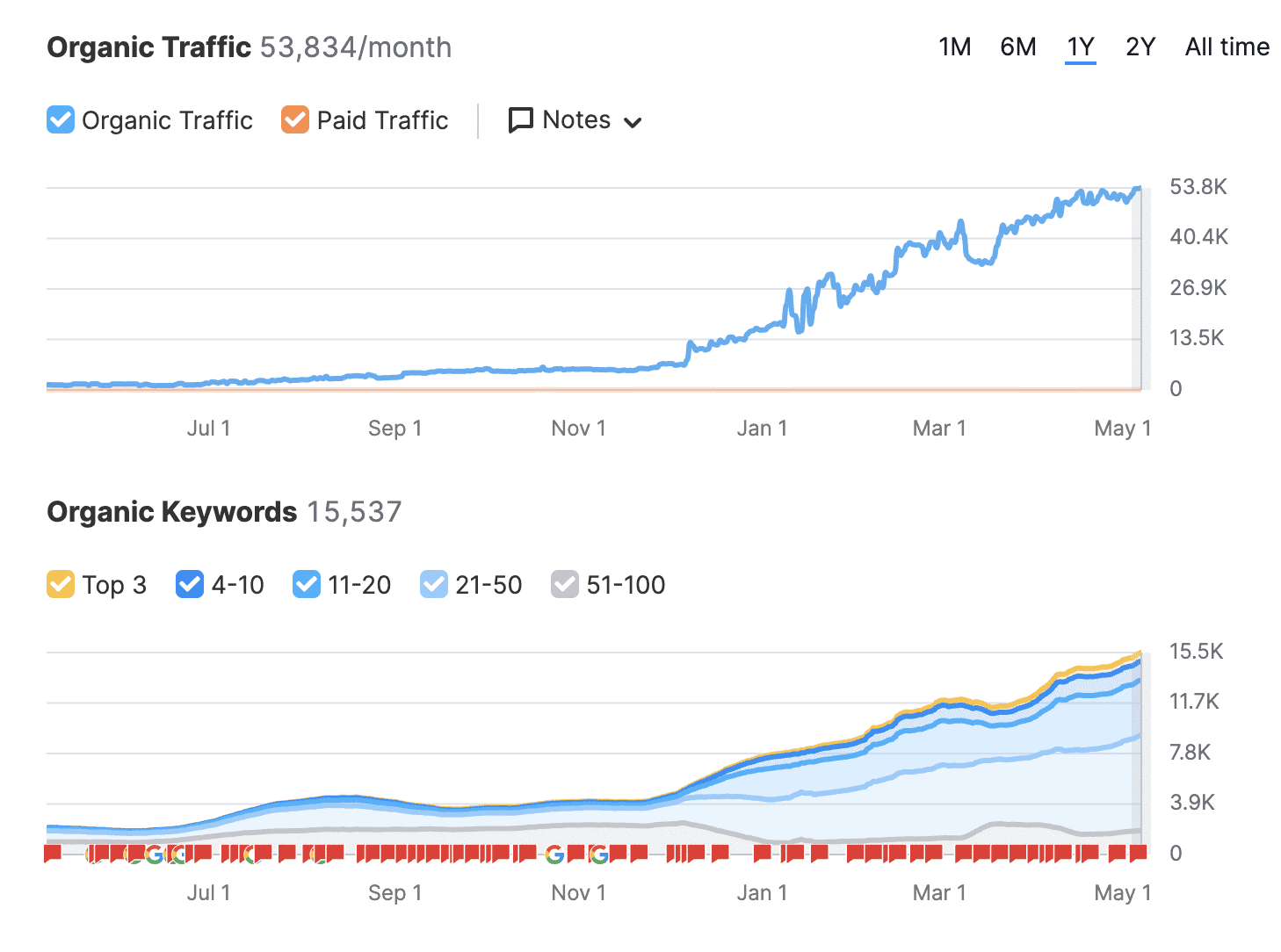Click Google update icon just after Nov 1

pos(598,854)
